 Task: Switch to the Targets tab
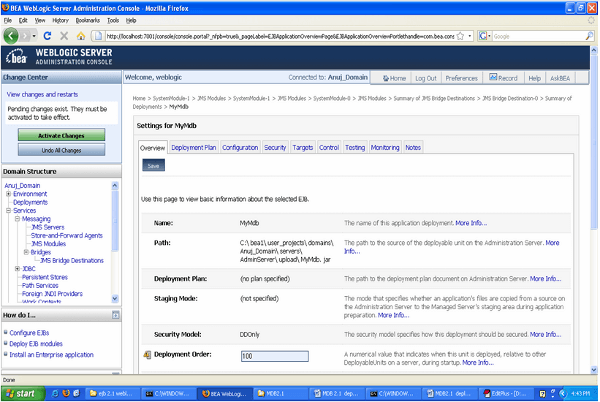303,148
